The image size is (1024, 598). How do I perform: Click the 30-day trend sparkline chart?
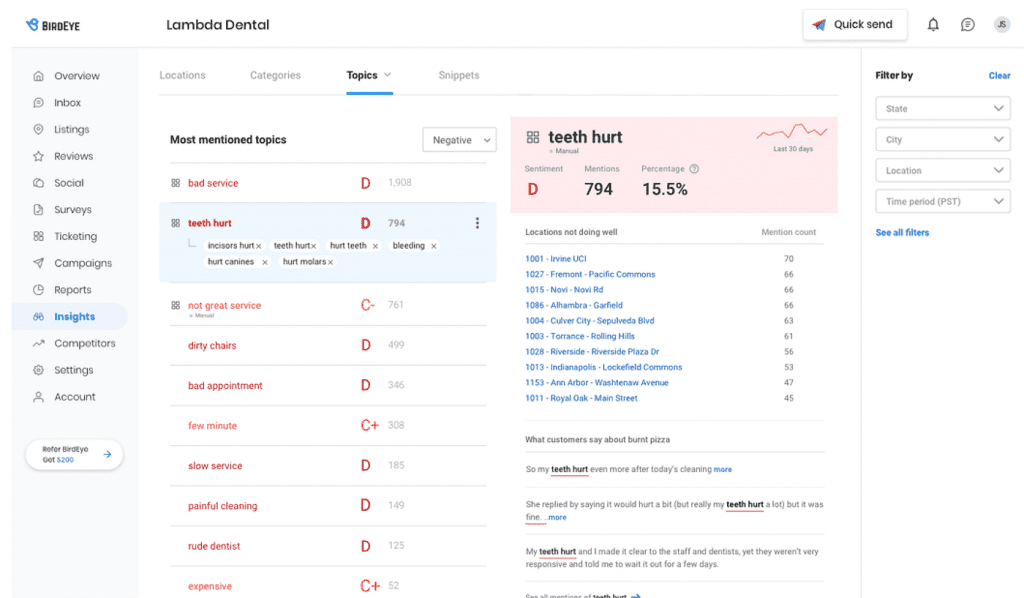pos(792,132)
